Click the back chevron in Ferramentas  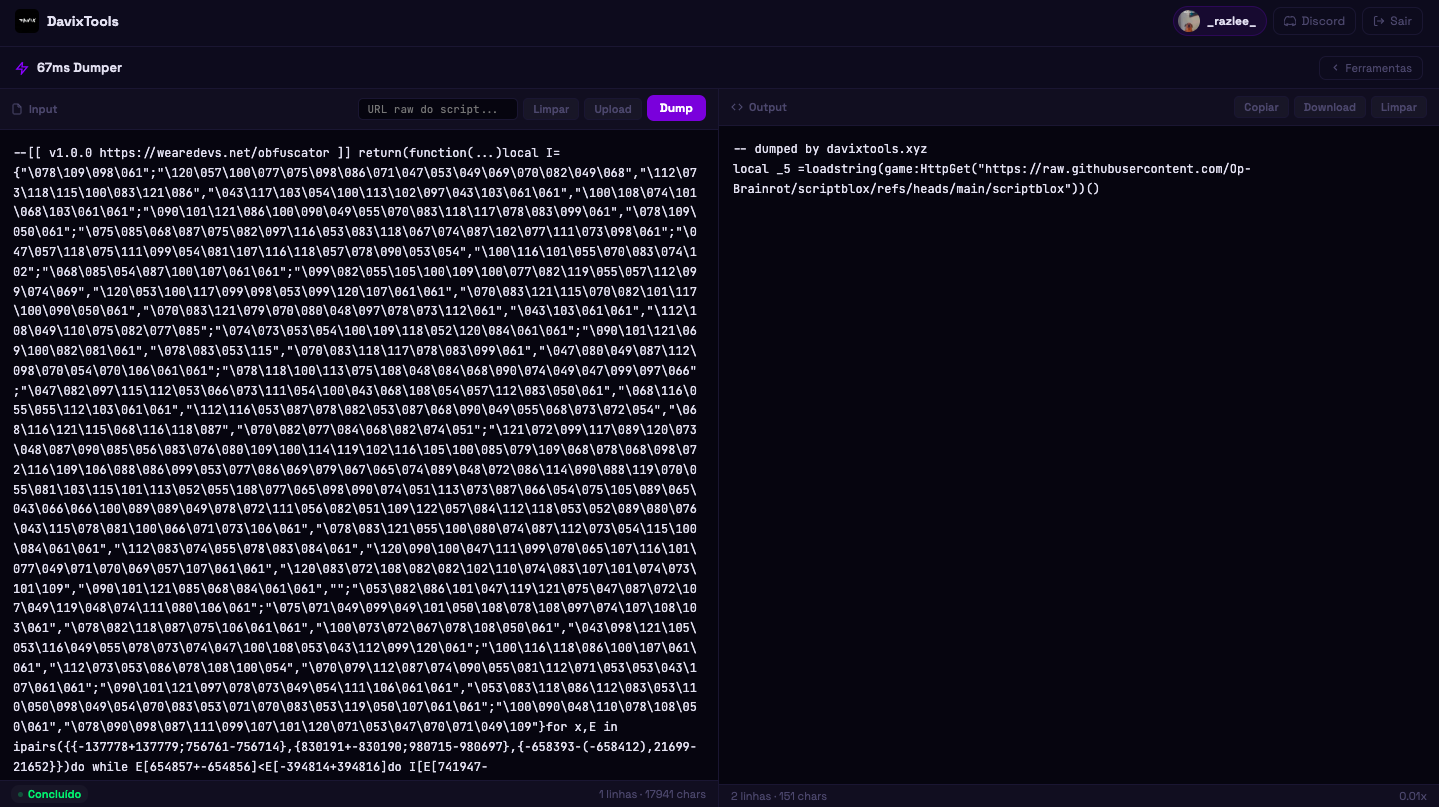(x=1335, y=68)
